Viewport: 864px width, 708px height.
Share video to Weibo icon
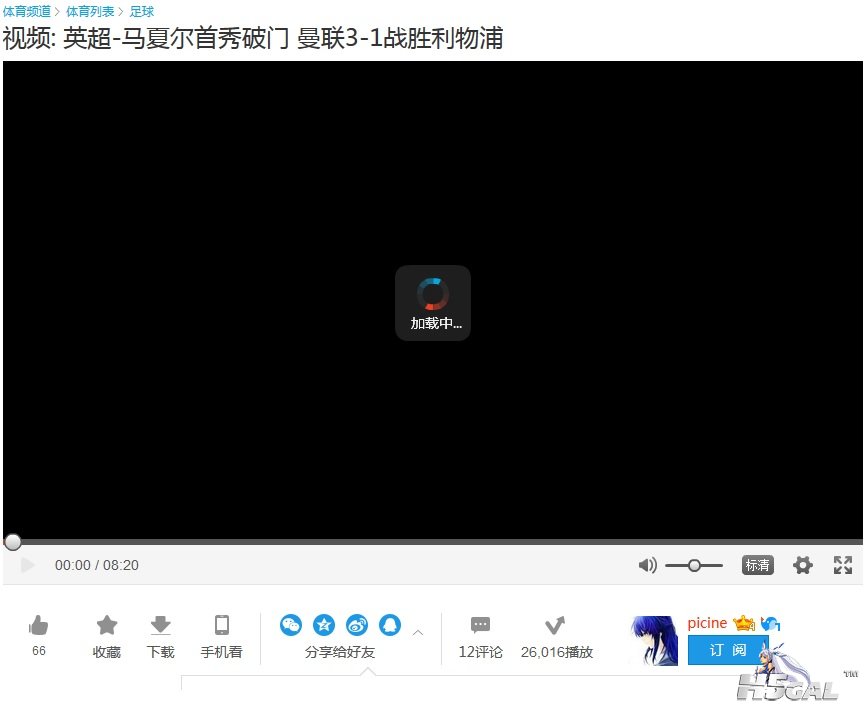pos(357,625)
